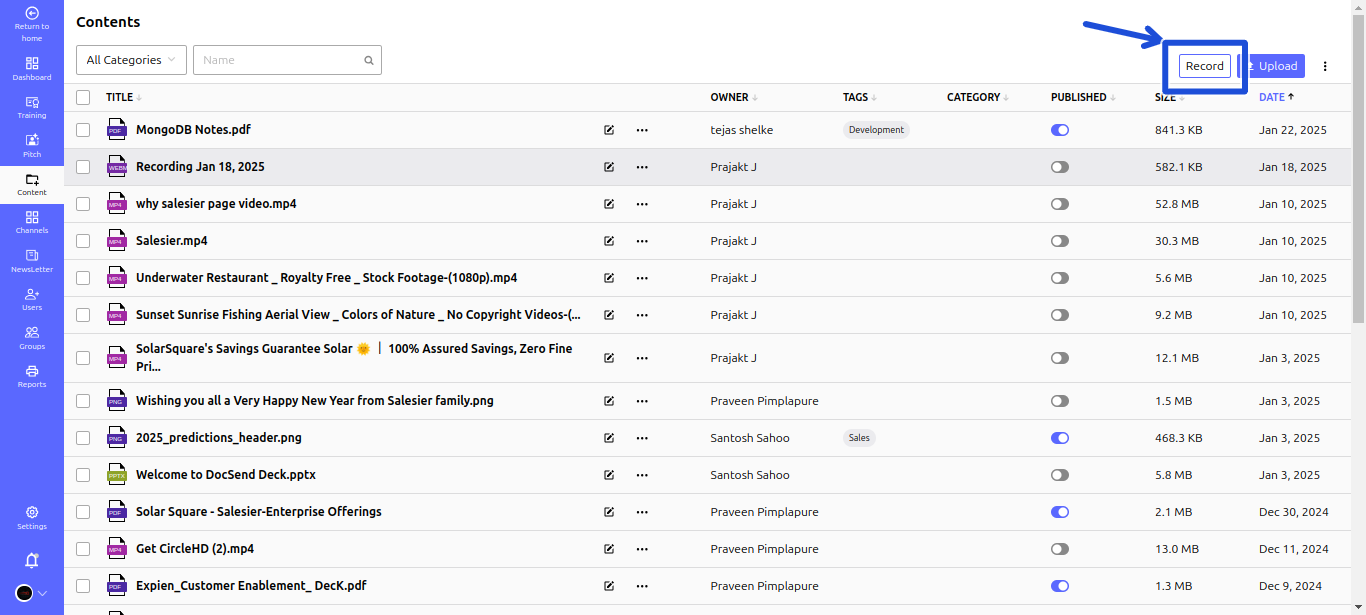
Task: Open the user avatar dropdown chevron
Action: [43, 593]
